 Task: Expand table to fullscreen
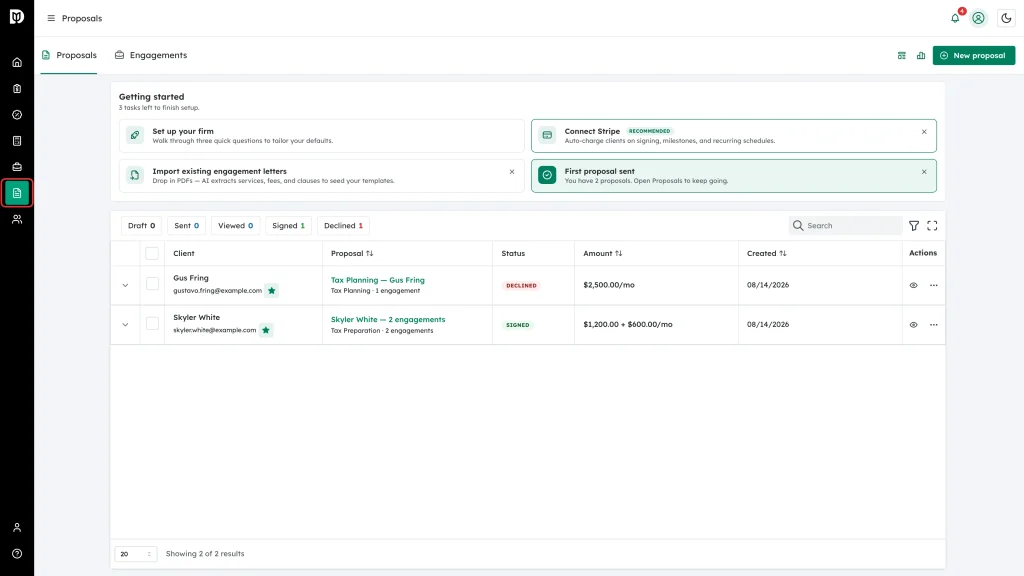(933, 225)
